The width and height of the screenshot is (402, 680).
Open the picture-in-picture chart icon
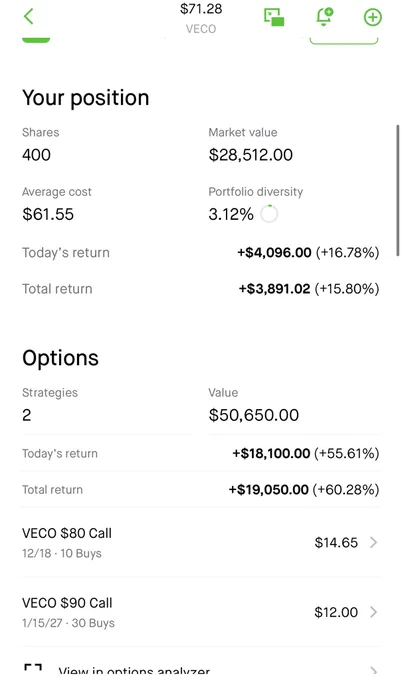click(x=274, y=17)
